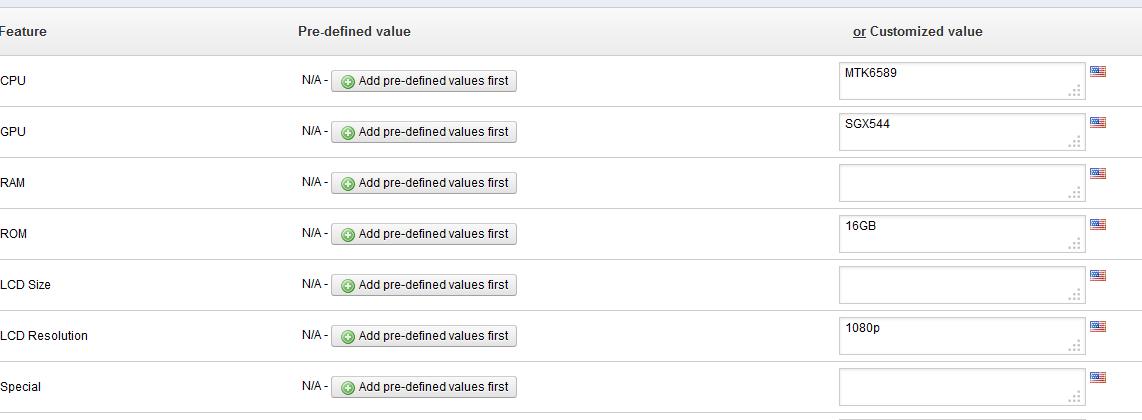Click the green plus icon in CPU row

(348, 82)
